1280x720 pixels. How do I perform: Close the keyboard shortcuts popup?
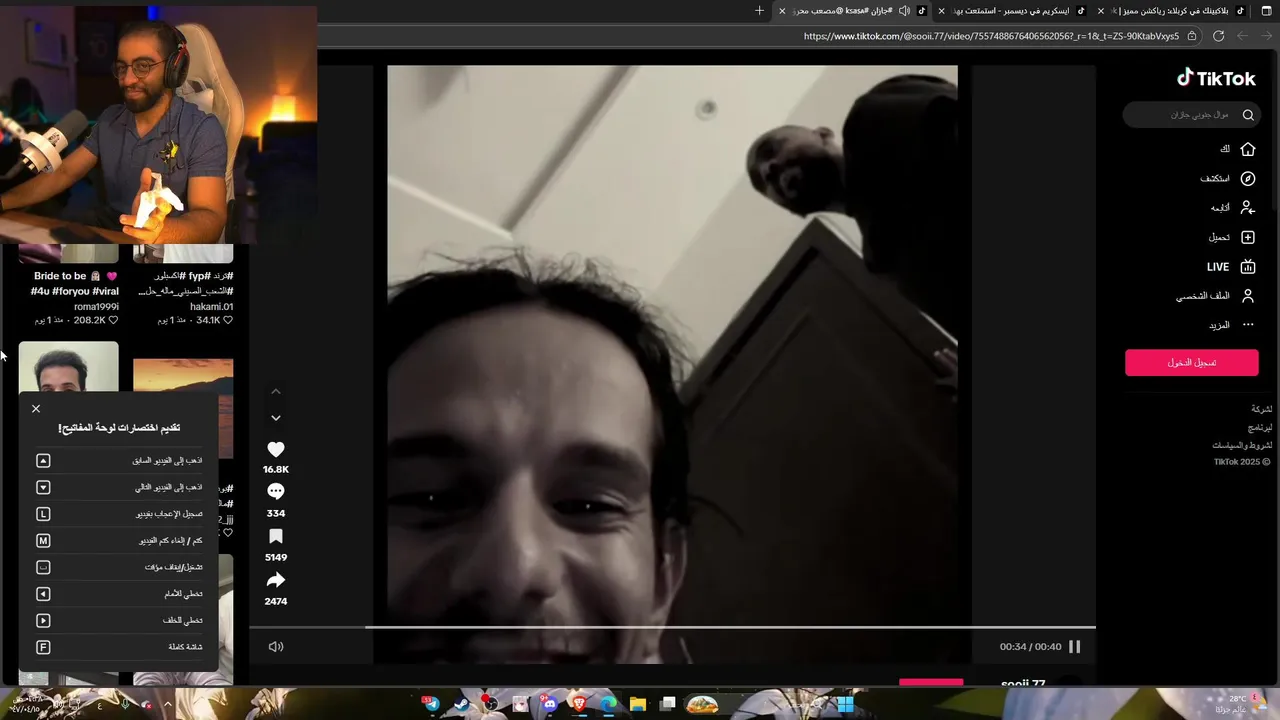(x=36, y=409)
